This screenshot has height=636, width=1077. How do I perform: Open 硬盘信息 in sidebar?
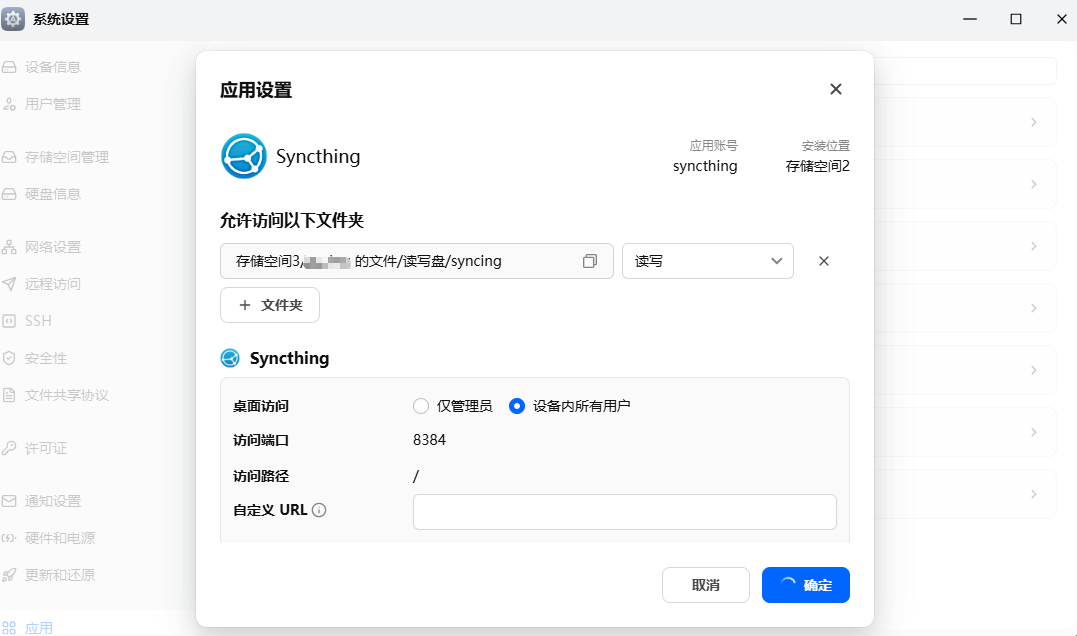pos(53,194)
